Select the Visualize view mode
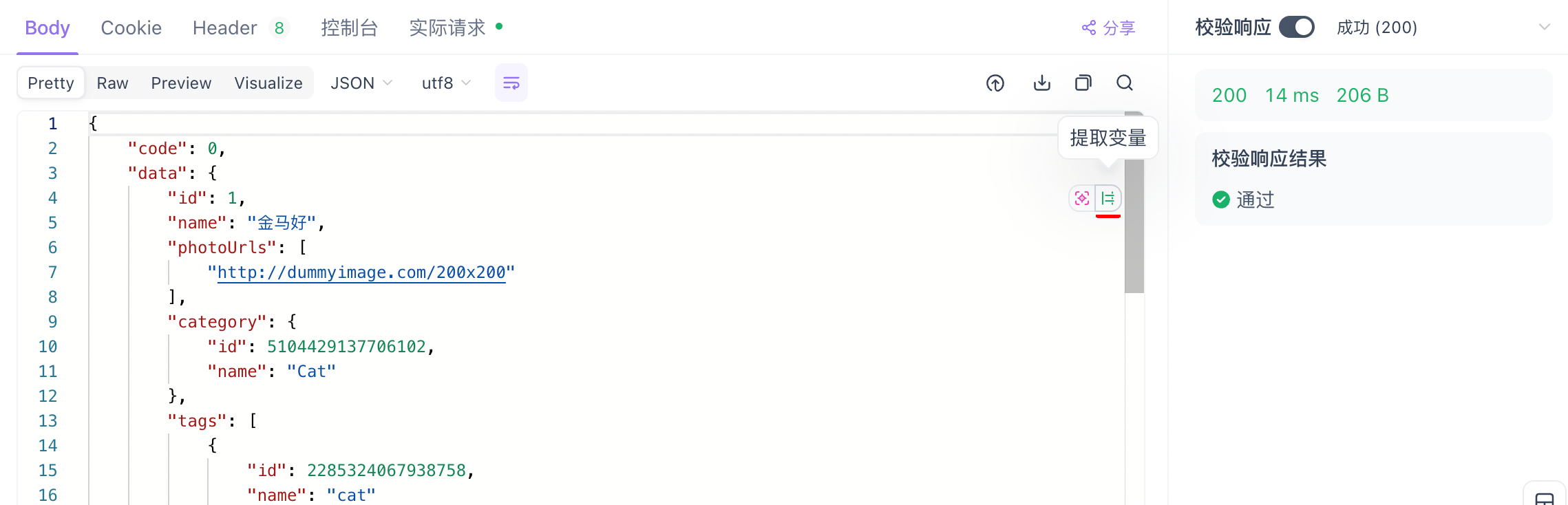This screenshot has height=505, width=1568. tap(268, 83)
